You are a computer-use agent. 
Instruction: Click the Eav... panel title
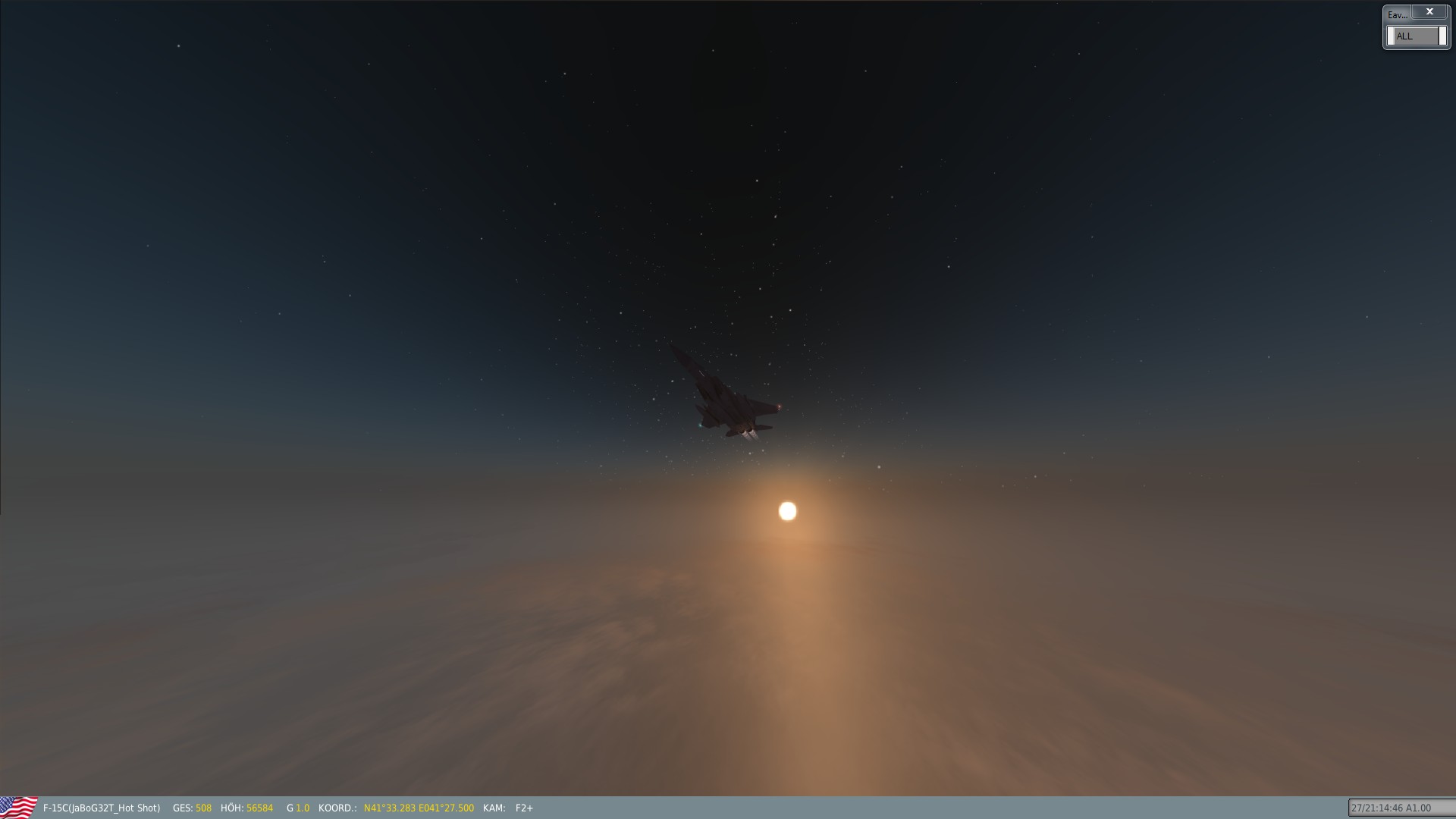(1397, 14)
